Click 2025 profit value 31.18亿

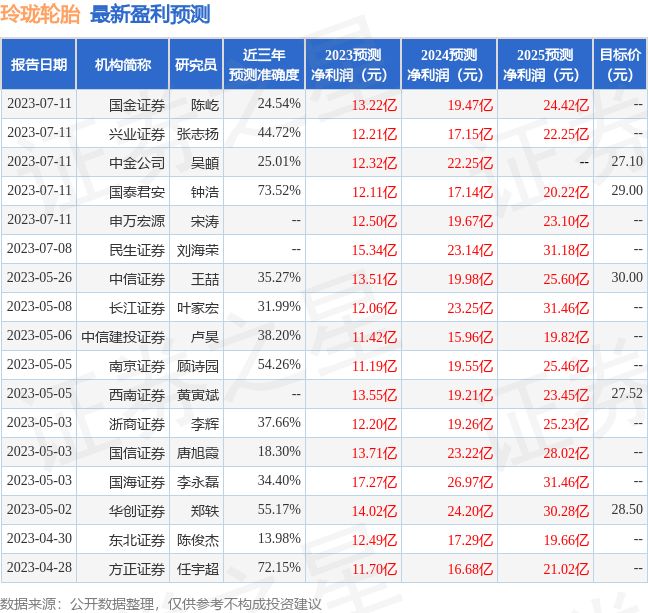coord(566,250)
